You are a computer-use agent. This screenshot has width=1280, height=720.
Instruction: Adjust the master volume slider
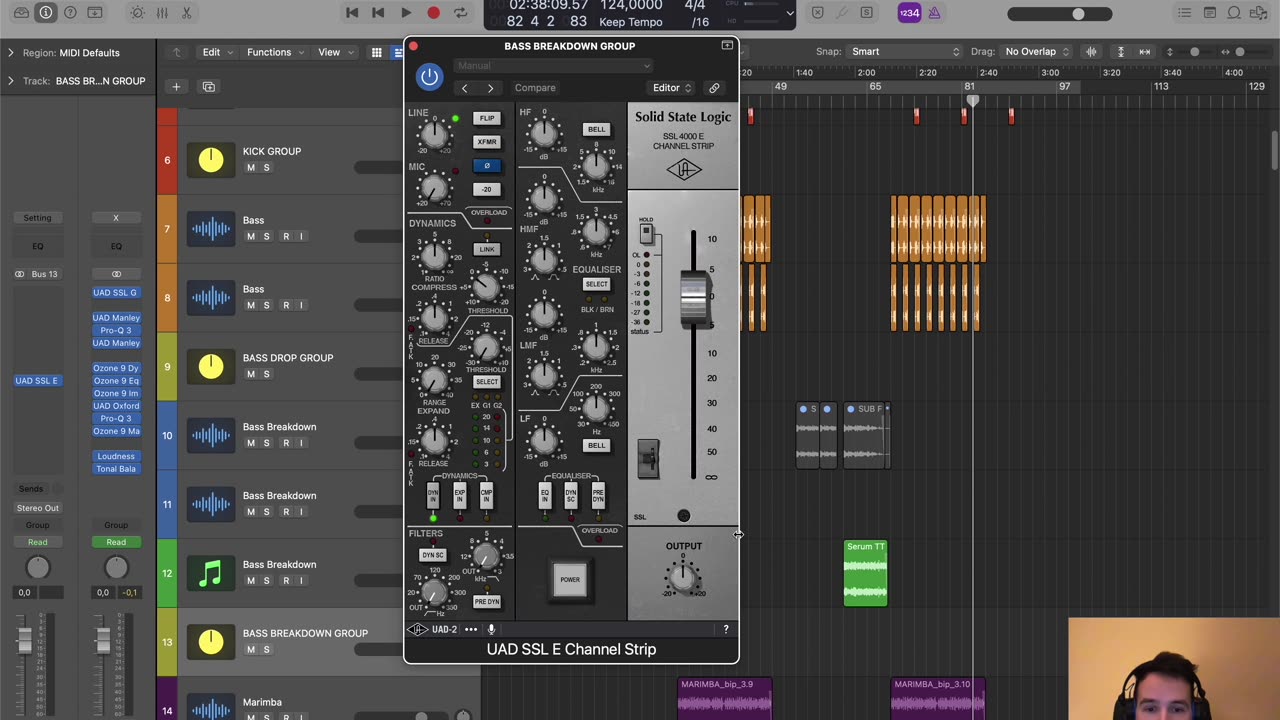click(x=1060, y=14)
